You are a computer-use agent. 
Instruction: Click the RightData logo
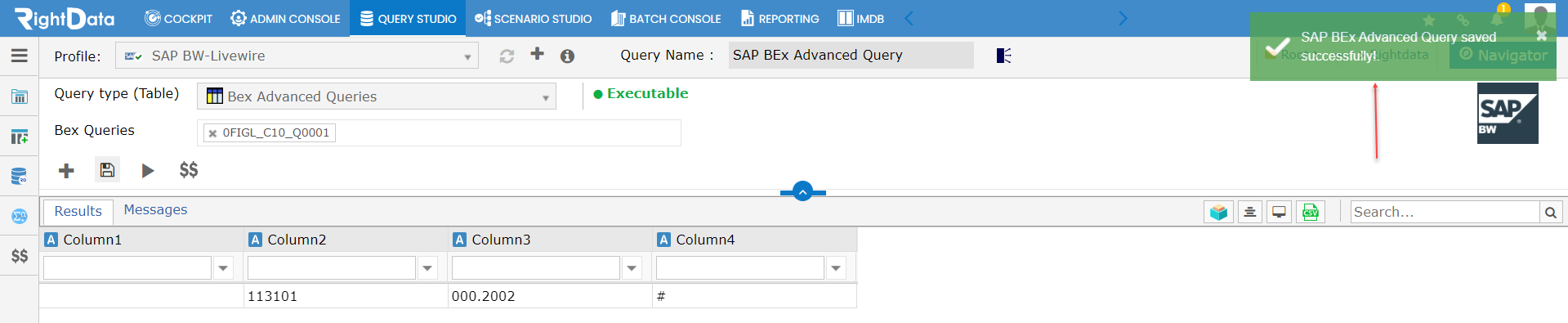click(64, 18)
